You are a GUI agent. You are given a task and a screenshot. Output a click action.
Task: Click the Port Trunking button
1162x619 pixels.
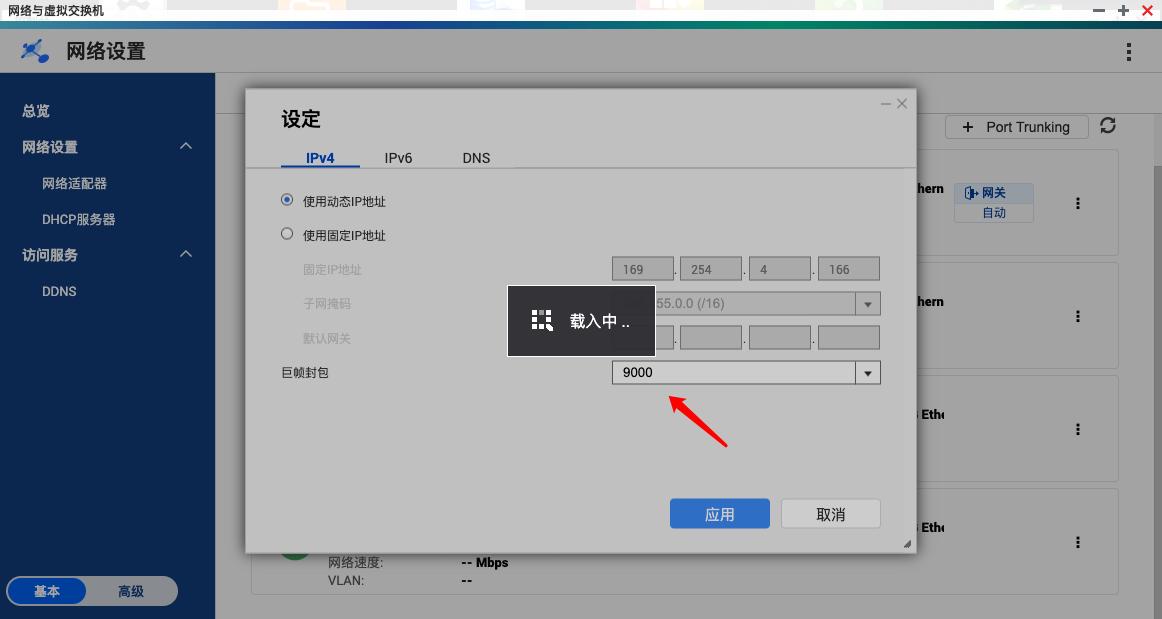[x=1016, y=127]
